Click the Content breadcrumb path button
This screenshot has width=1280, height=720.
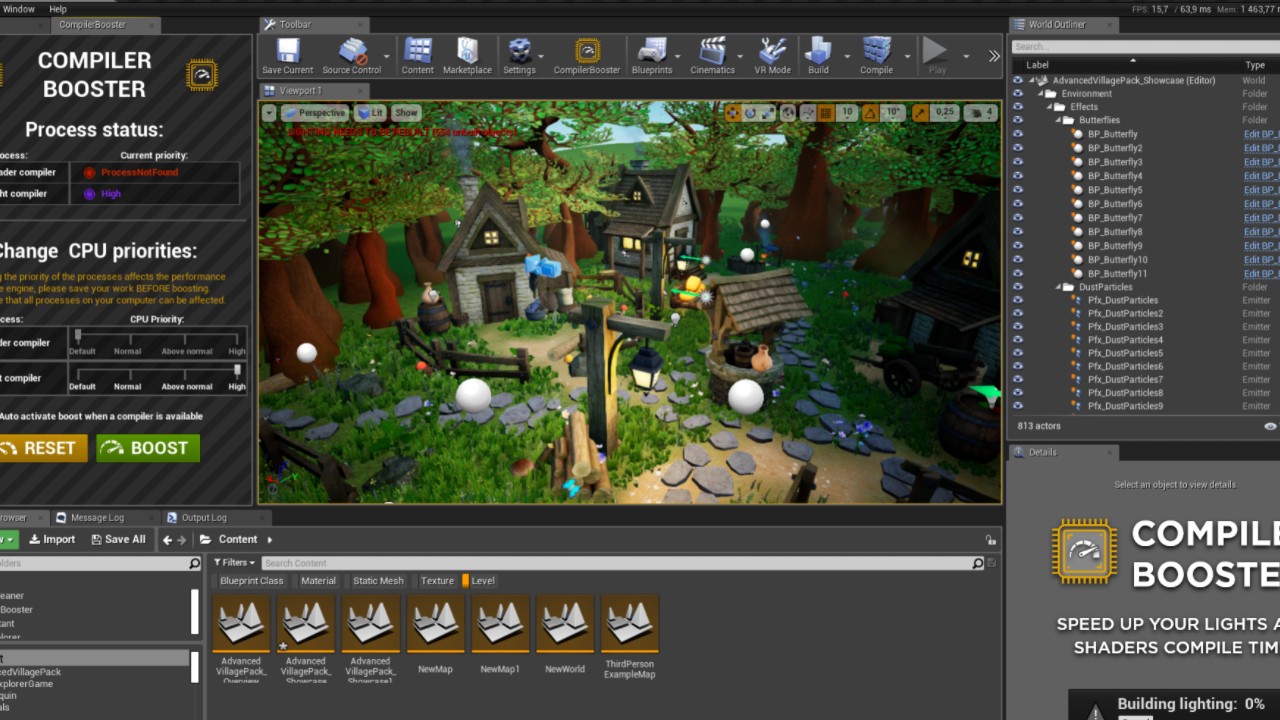tap(238, 540)
